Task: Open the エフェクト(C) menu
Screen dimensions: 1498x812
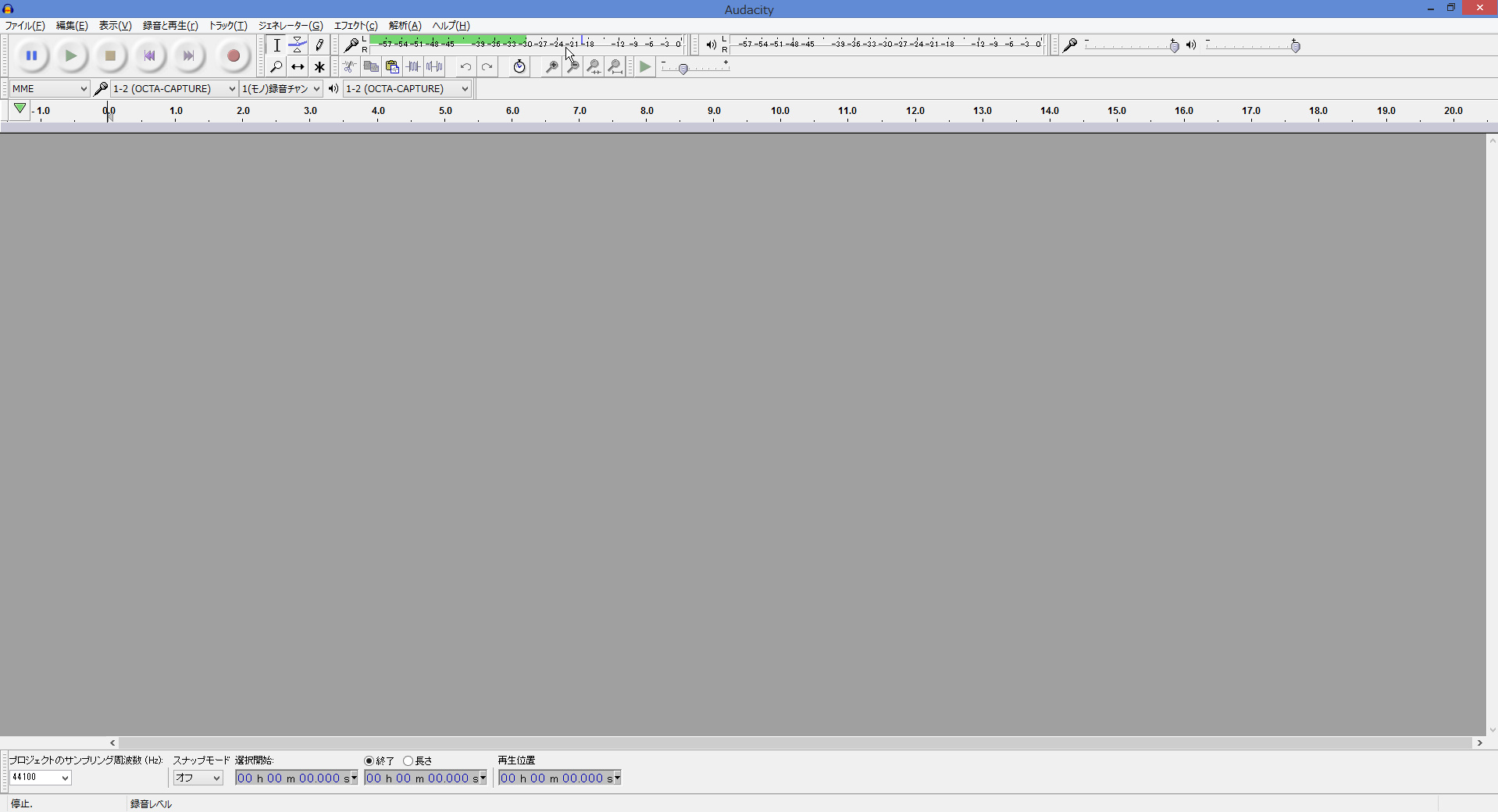Action: (x=356, y=26)
